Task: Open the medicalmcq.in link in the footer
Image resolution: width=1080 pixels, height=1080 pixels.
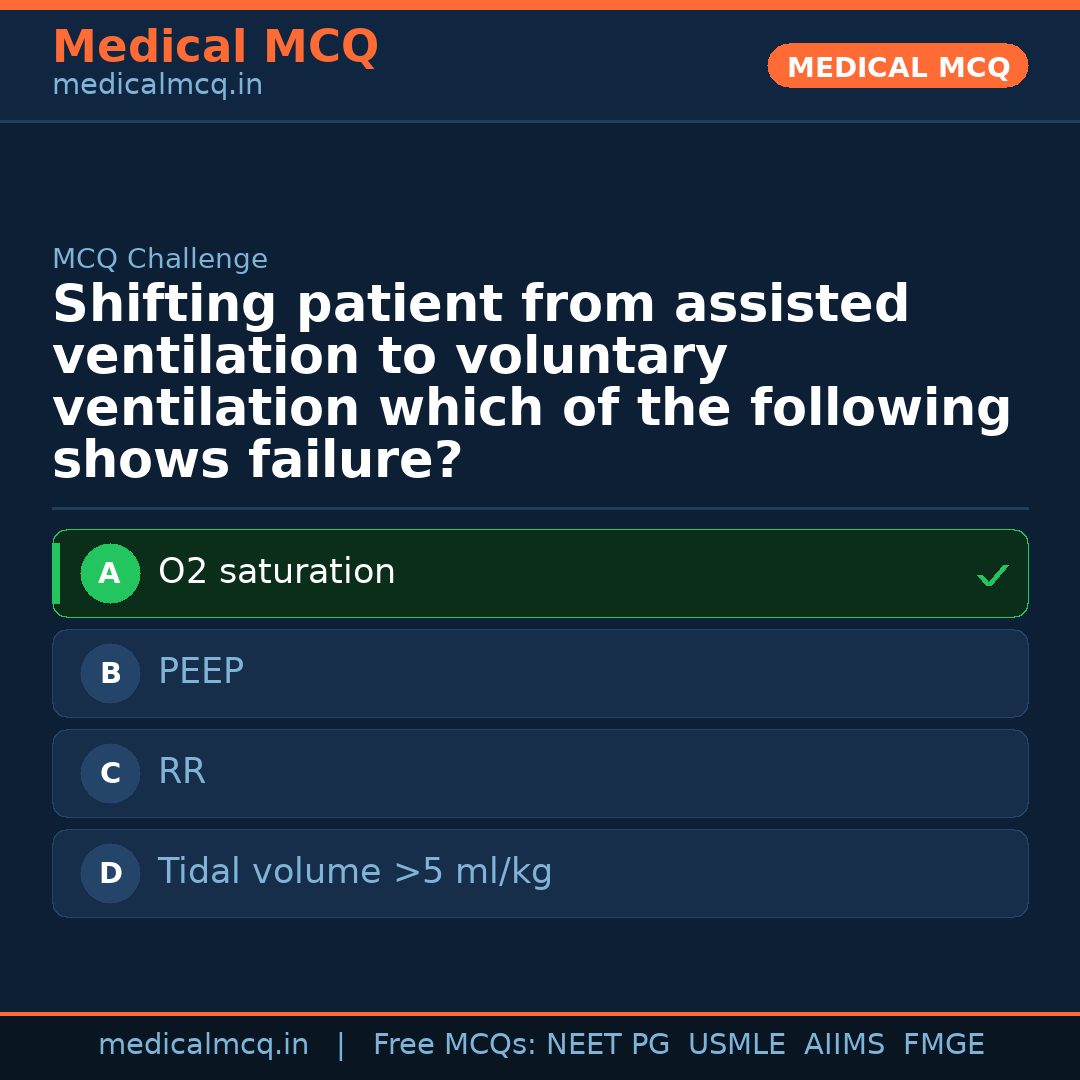Action: 203,1045
